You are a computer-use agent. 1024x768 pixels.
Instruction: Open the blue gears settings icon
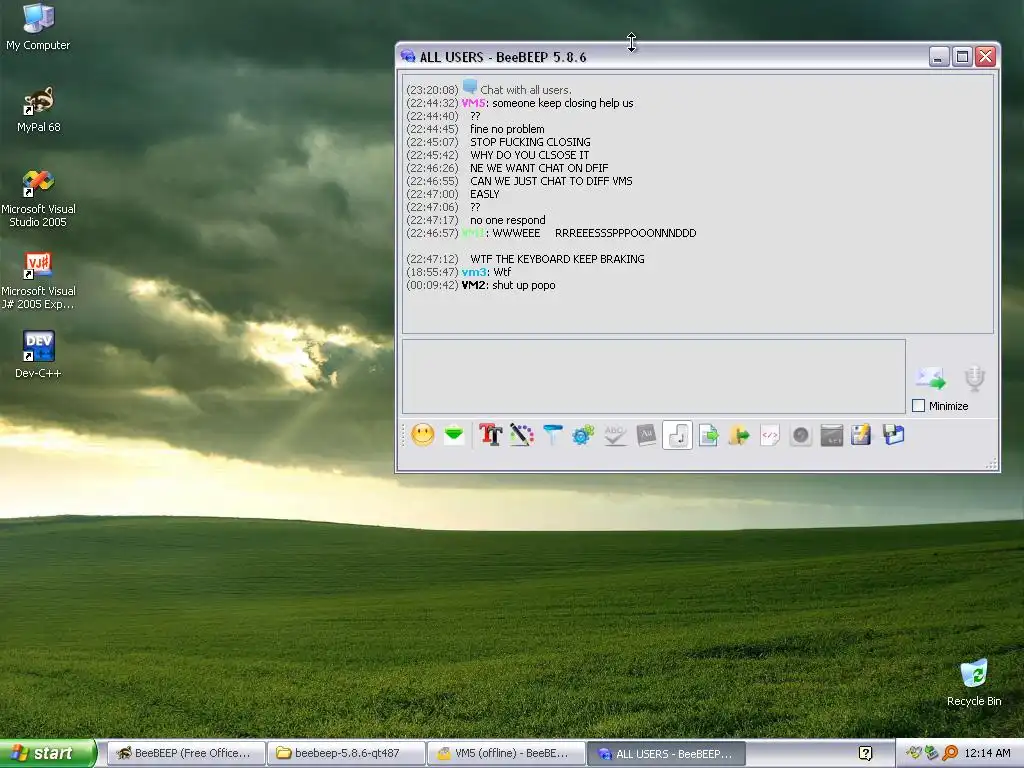(583, 435)
